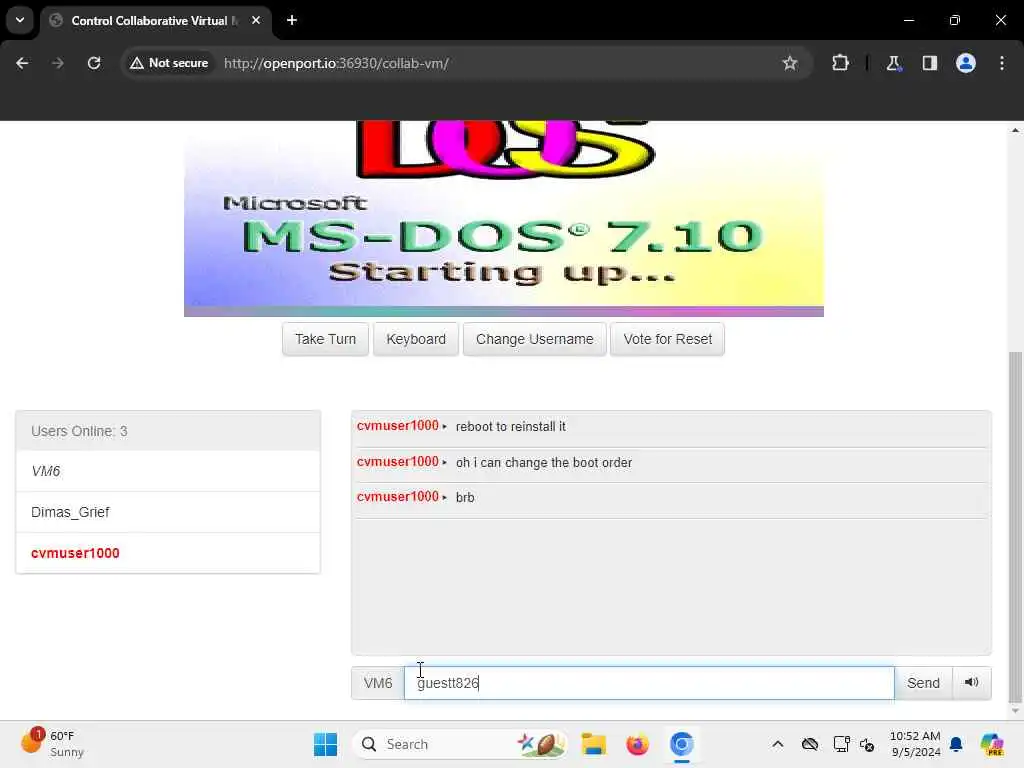
Task: Select VM6 in users list
Action: point(168,471)
